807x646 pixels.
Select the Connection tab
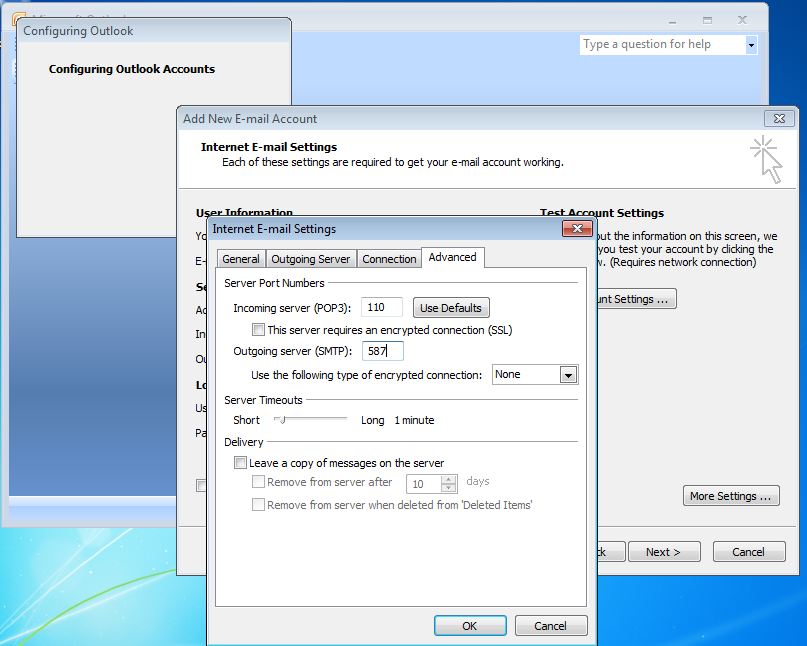pos(389,258)
